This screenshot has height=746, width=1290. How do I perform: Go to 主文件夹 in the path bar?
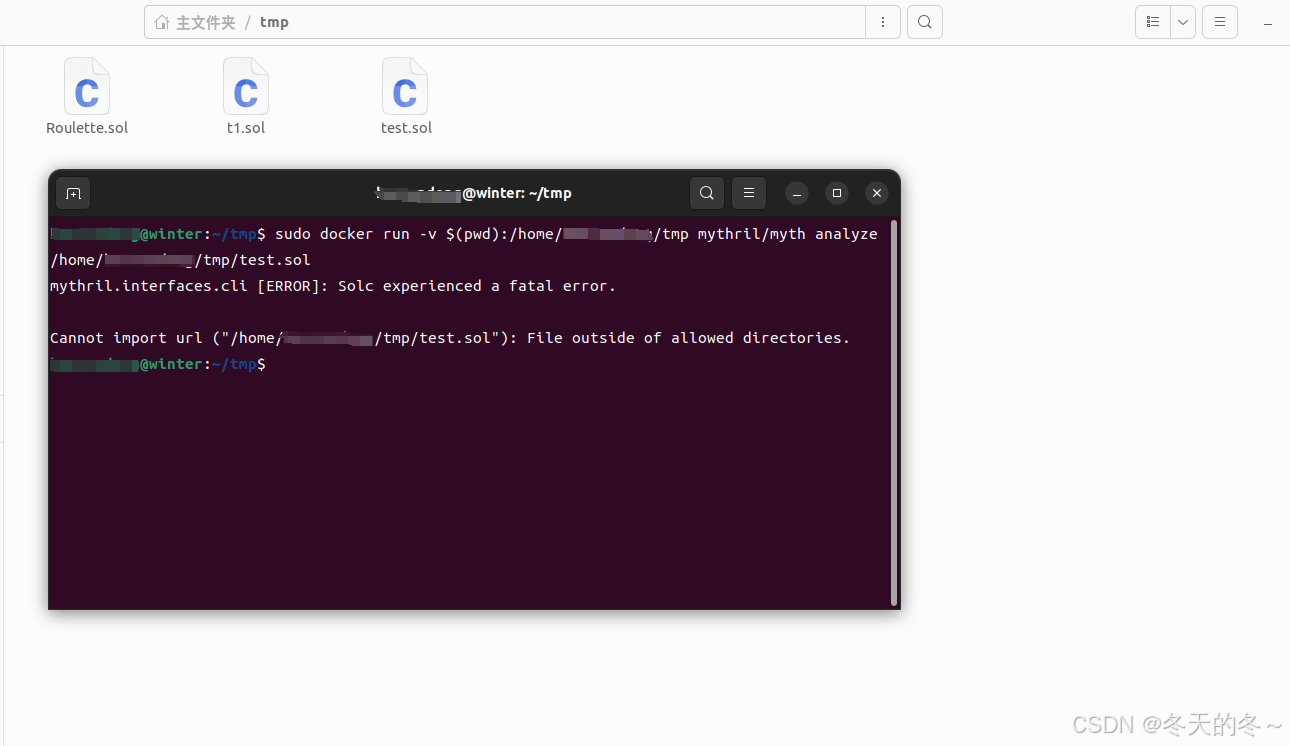[205, 22]
